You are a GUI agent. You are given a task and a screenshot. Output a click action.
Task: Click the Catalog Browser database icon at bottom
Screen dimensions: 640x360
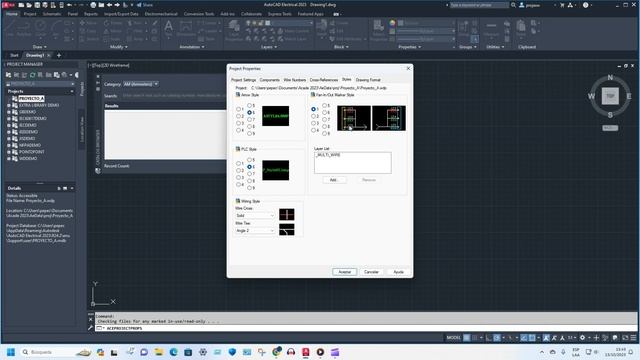pyautogui.click(x=98, y=171)
